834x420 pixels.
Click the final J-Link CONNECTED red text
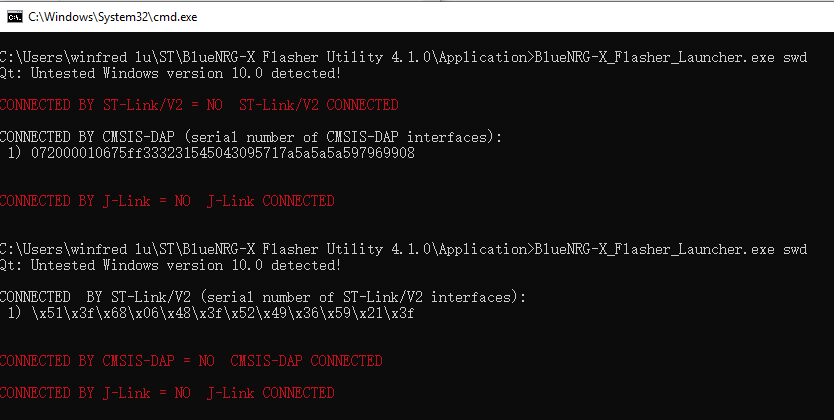pos(271,393)
